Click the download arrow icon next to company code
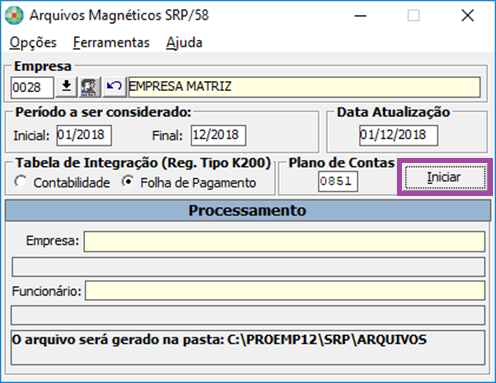The height and width of the screenshot is (383, 496). tap(66, 87)
